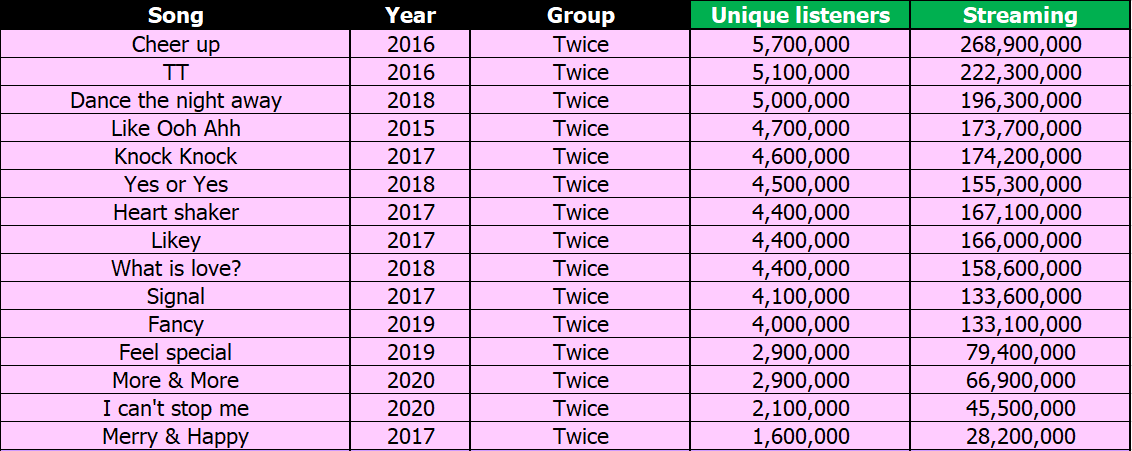This screenshot has height=451, width=1132.
Task: Click the What is love? cell
Action: 176,268
